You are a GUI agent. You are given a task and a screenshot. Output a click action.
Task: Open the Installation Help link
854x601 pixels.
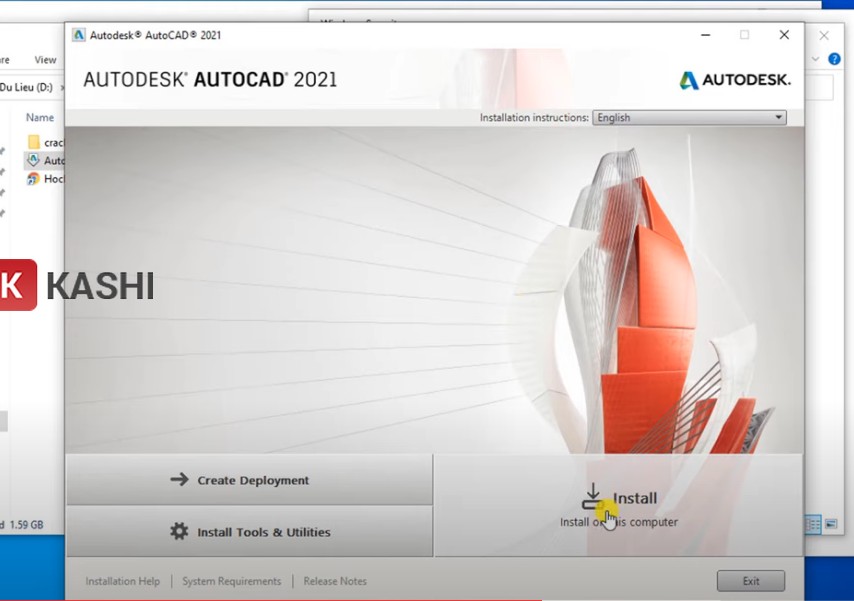tap(122, 581)
